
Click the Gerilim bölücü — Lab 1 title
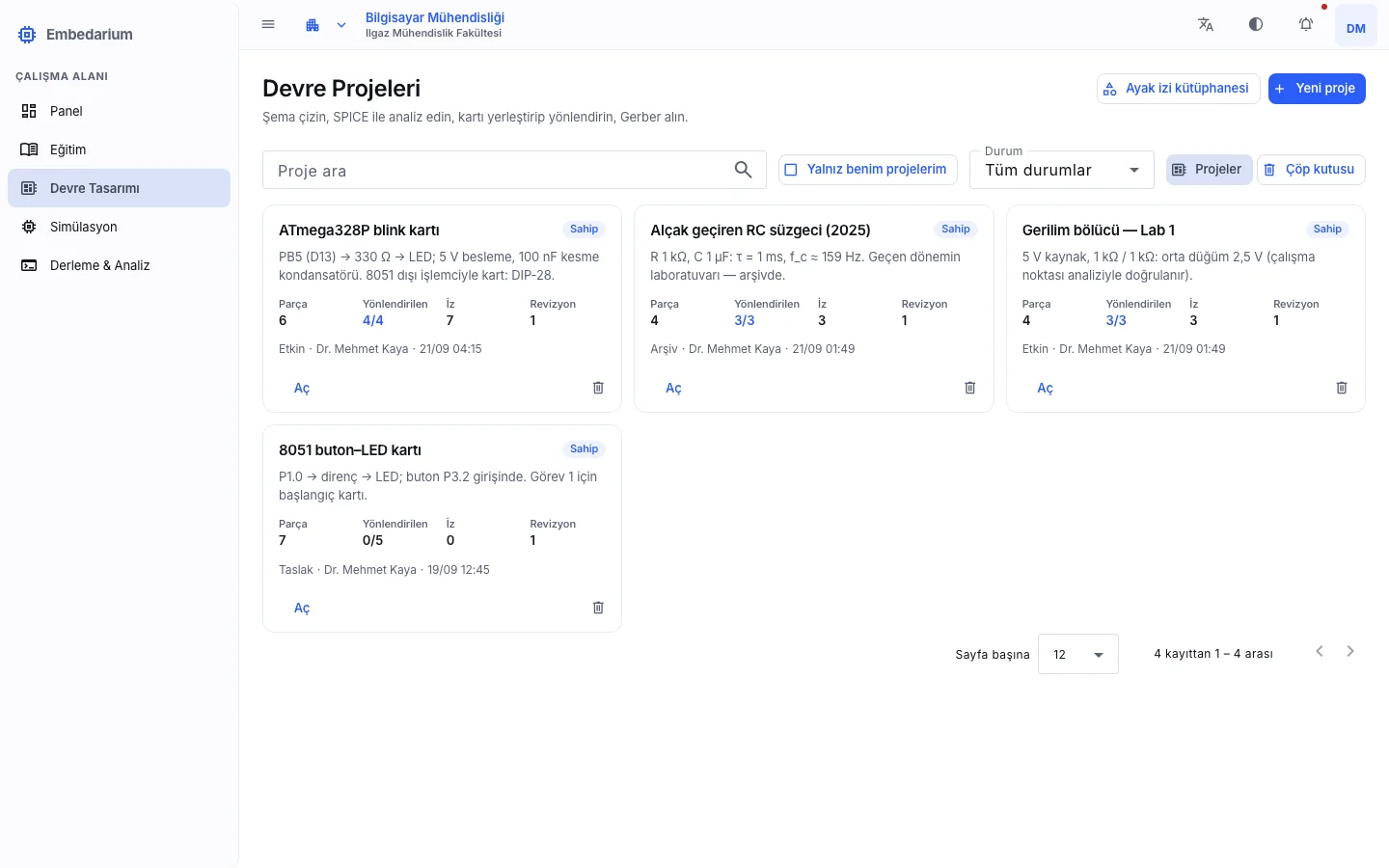pos(1099,231)
